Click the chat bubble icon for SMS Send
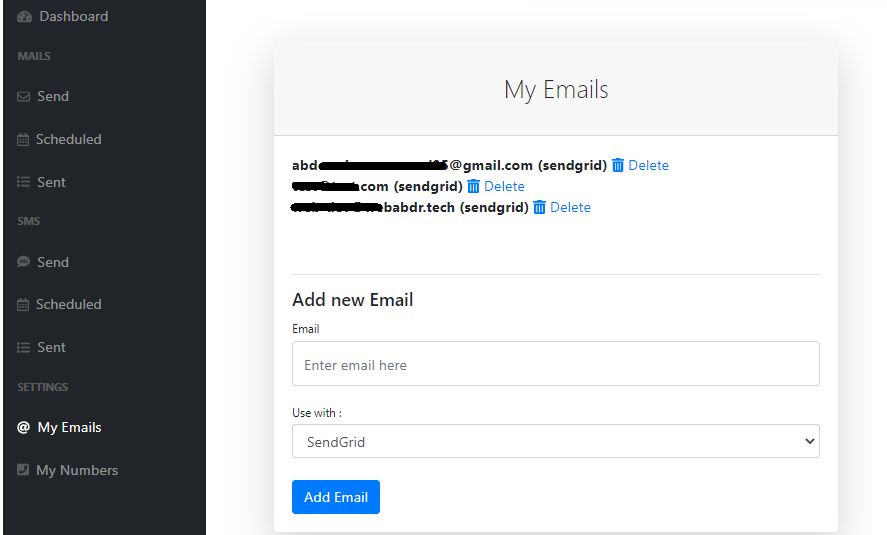 (x=24, y=263)
